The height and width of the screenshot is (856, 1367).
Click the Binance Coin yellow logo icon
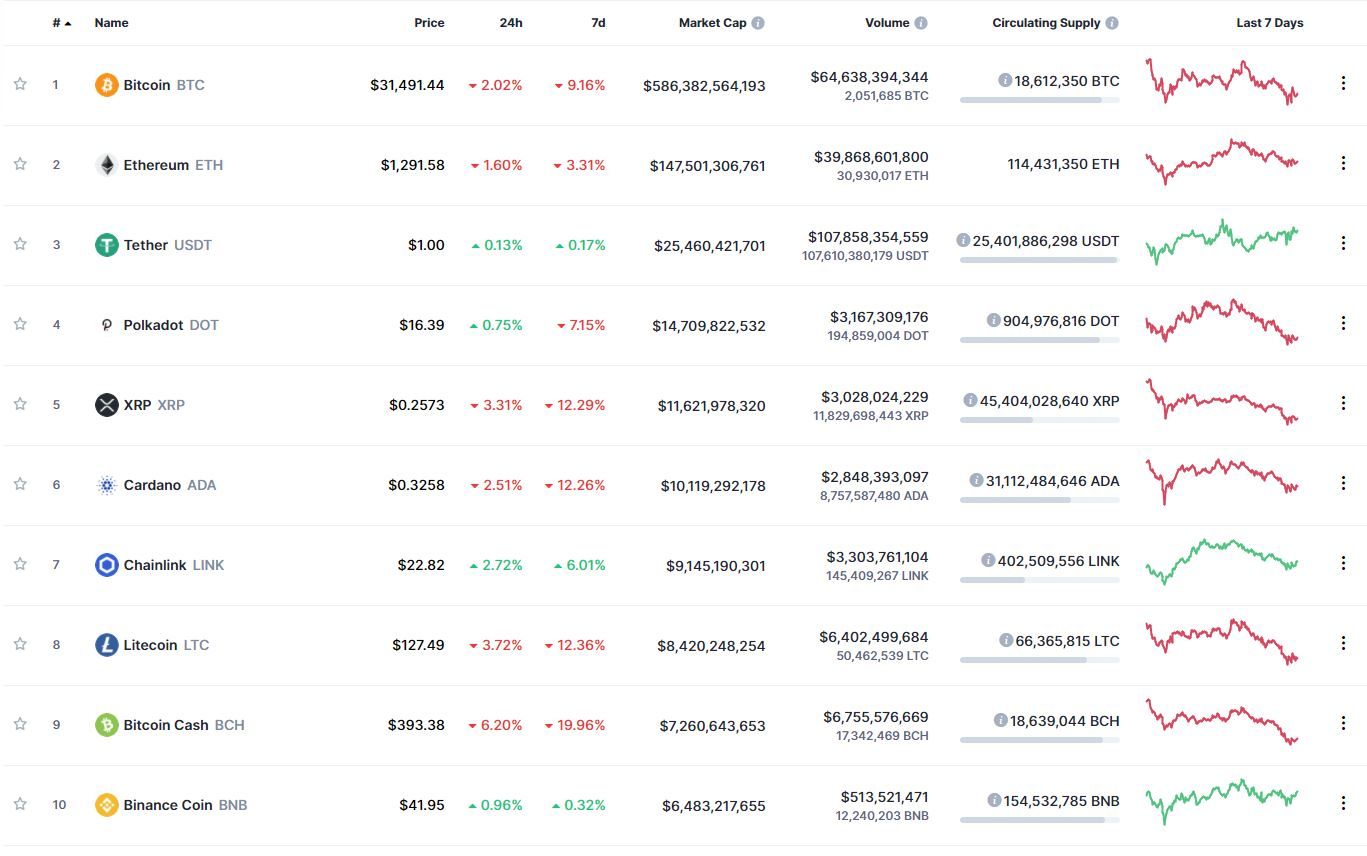point(106,805)
